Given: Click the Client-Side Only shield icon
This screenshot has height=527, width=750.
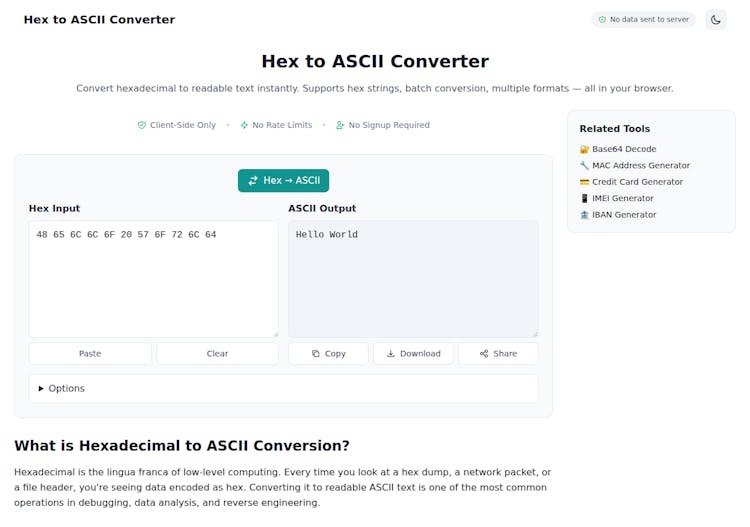Looking at the screenshot, I should (x=142, y=125).
